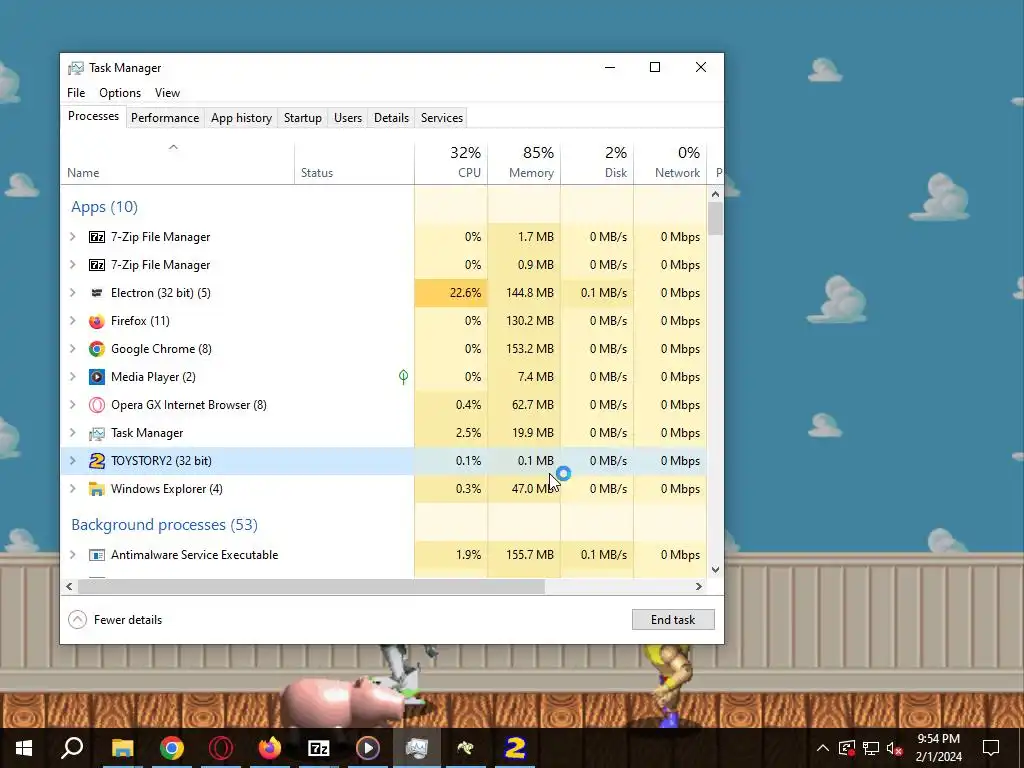Click the Google Chrome process icon in list
Image resolution: width=1024 pixels, height=768 pixels.
tap(97, 349)
